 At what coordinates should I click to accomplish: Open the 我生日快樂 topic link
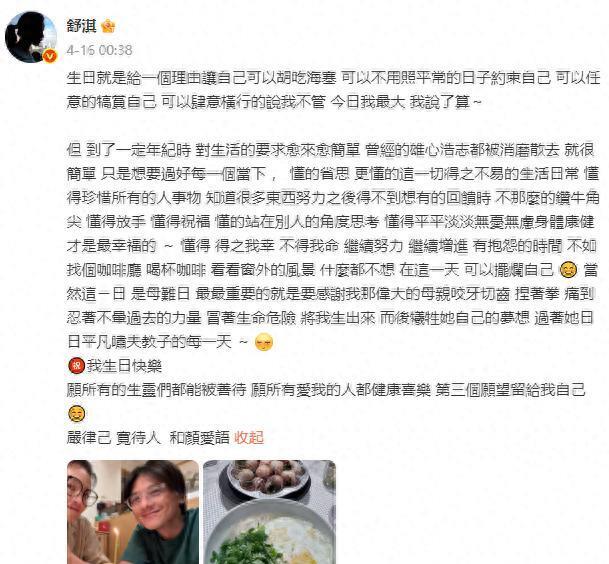(124, 366)
